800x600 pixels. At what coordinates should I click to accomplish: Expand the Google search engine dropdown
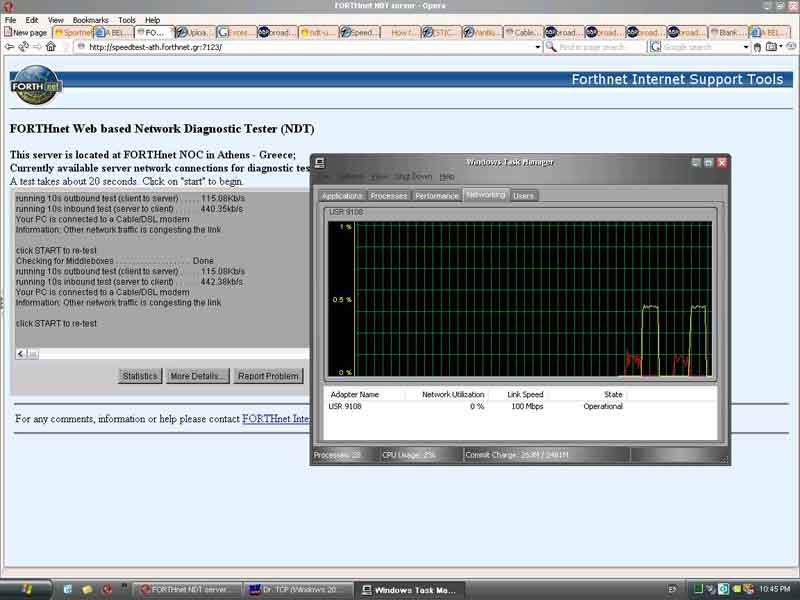click(x=746, y=47)
